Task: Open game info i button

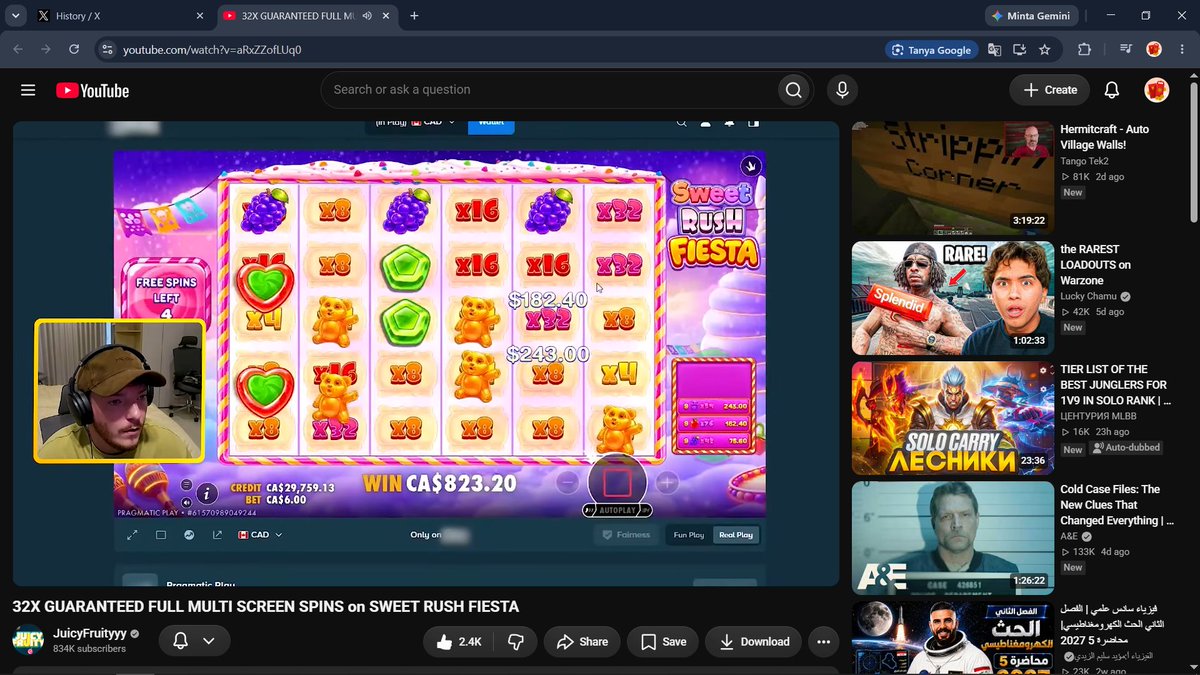Action: pos(206,493)
